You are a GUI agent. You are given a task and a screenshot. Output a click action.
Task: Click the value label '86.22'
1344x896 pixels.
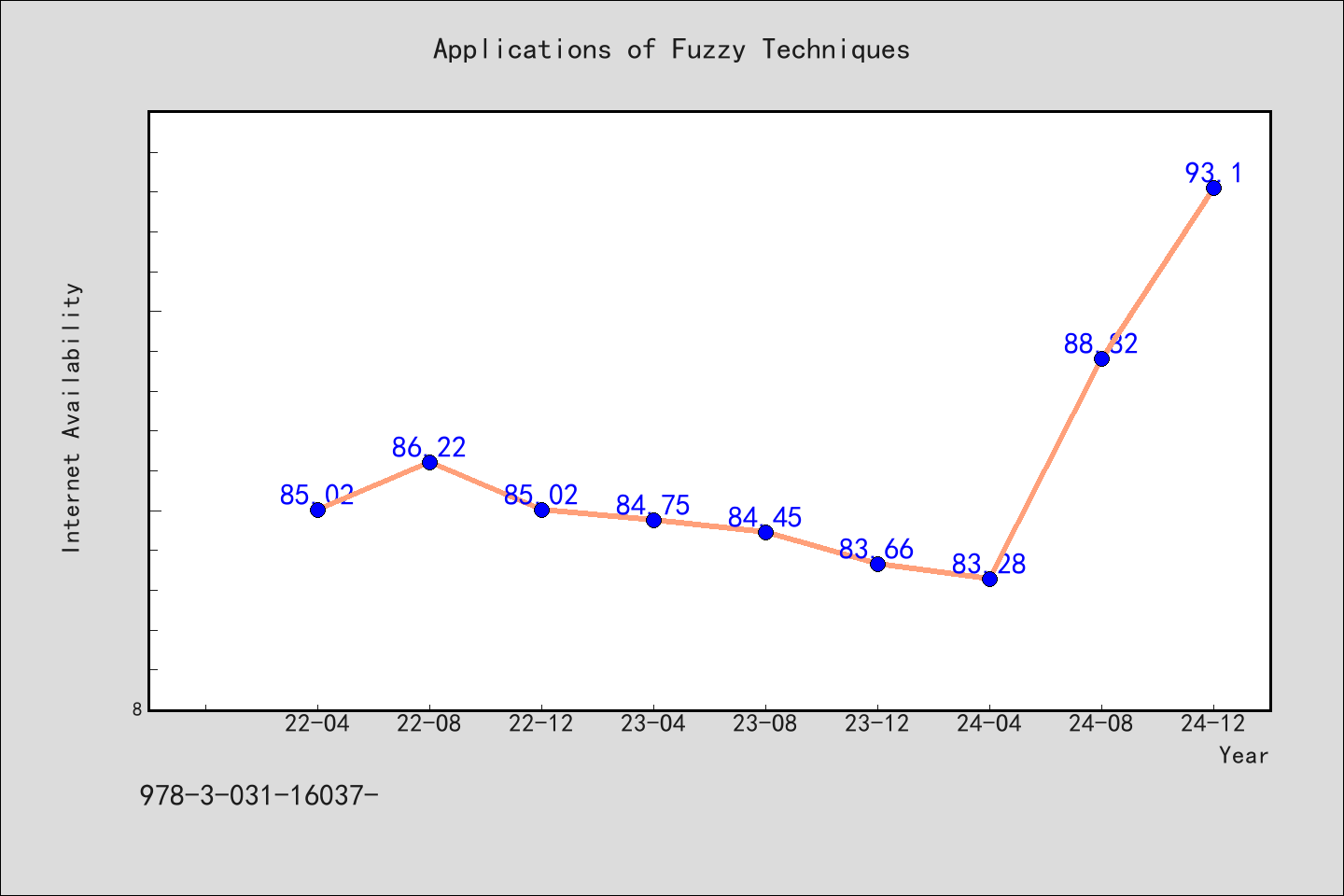tap(429, 447)
